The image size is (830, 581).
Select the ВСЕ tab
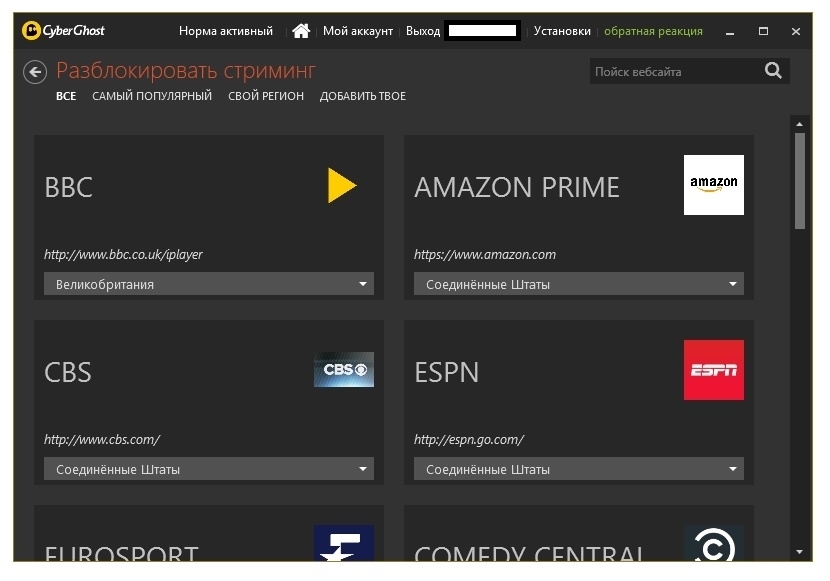66,96
